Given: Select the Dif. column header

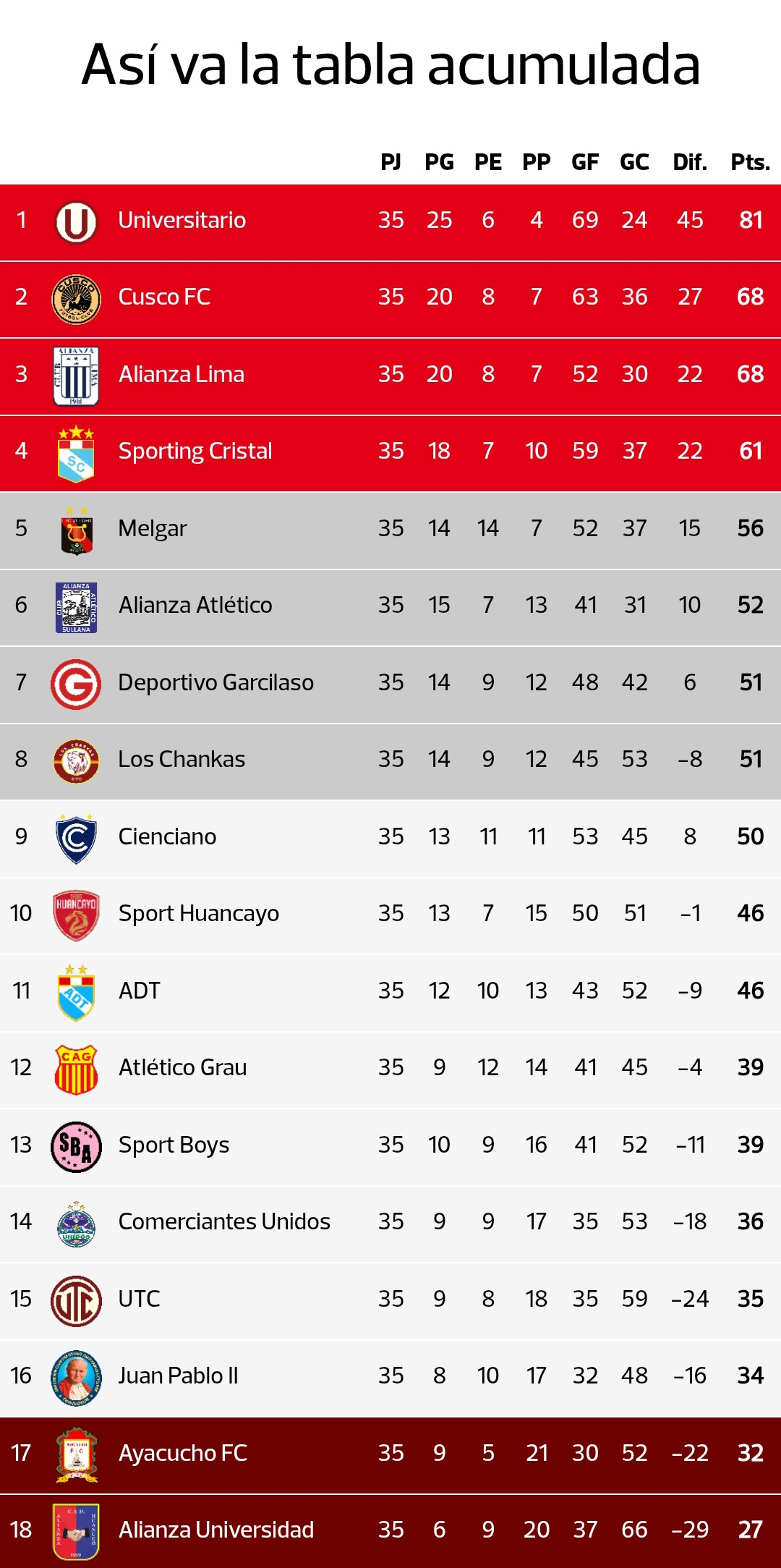Looking at the screenshot, I should (690, 162).
